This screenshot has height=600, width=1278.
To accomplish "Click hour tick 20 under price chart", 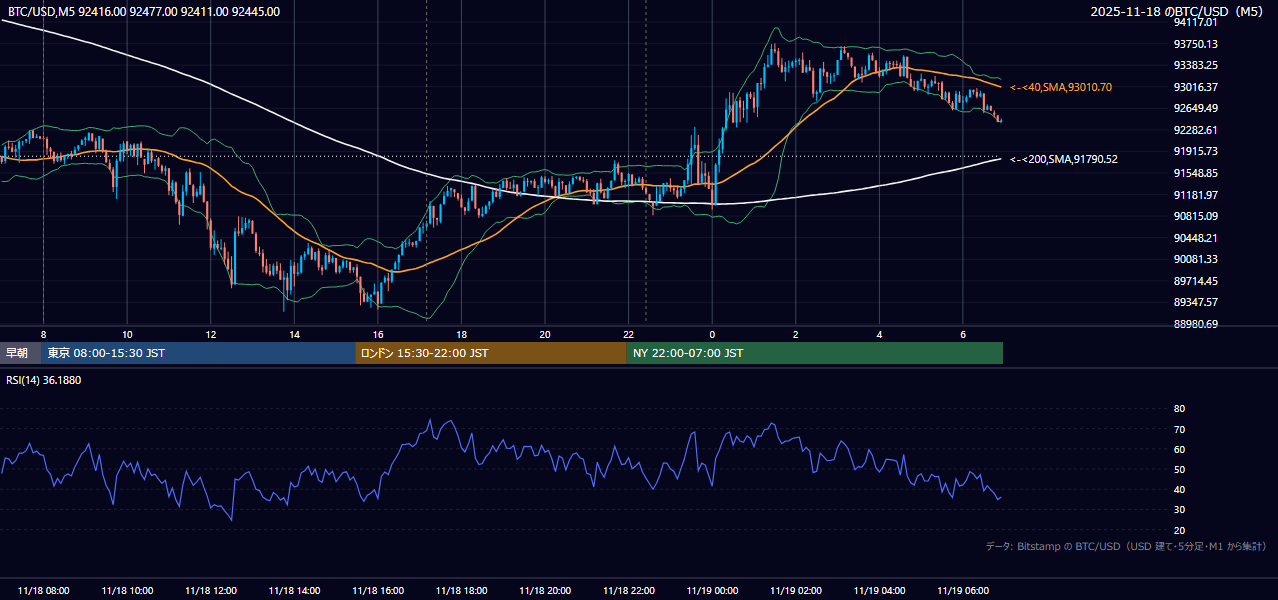I will 545,334.
